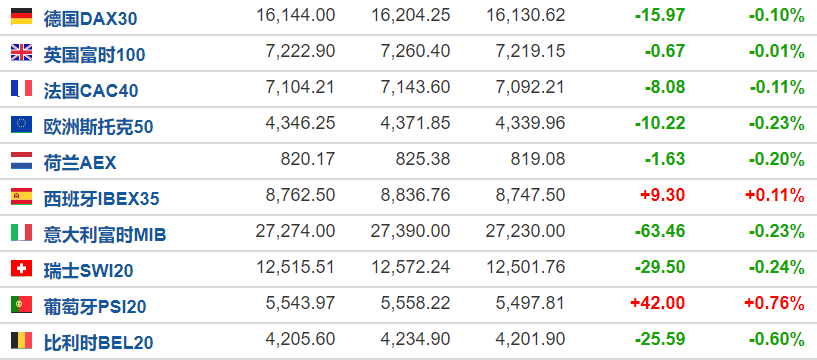Click the Swiss flag icon

(21, 268)
